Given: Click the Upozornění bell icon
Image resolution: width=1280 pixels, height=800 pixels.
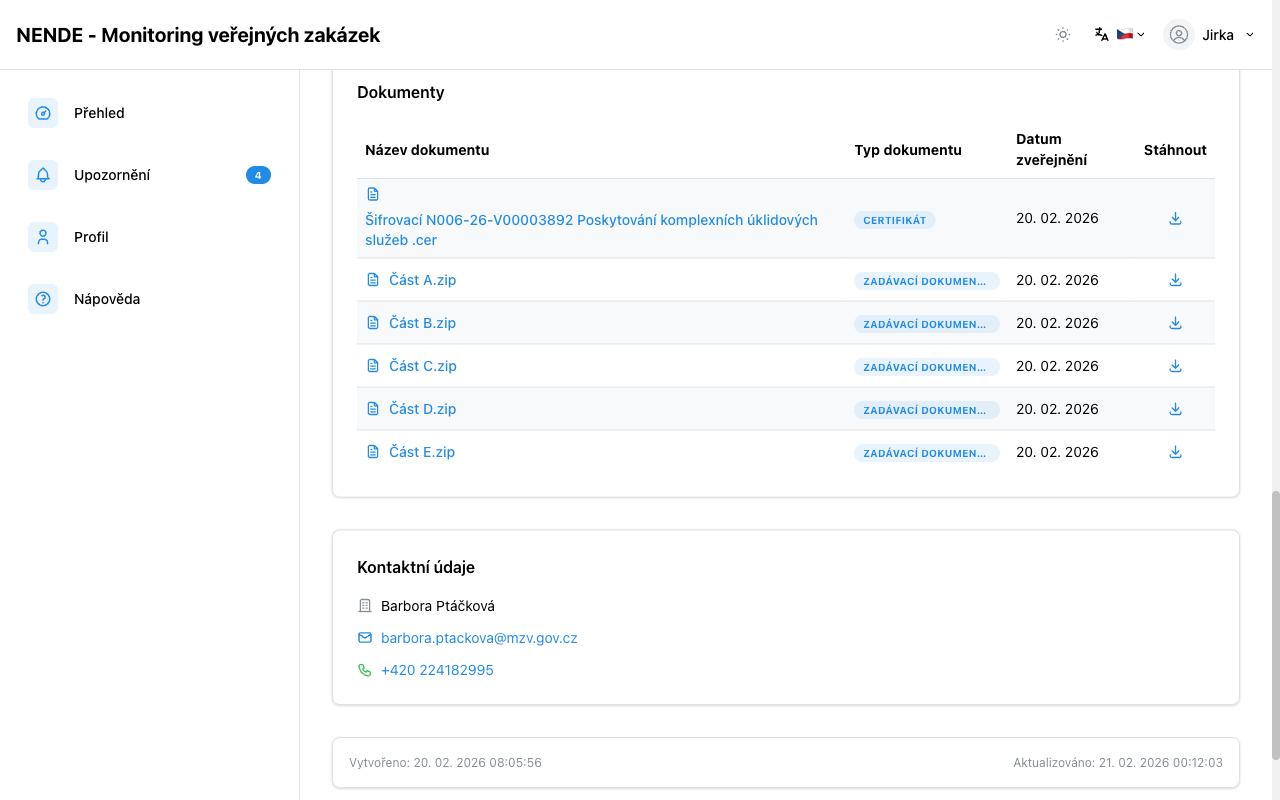Looking at the screenshot, I should click(x=43, y=175).
